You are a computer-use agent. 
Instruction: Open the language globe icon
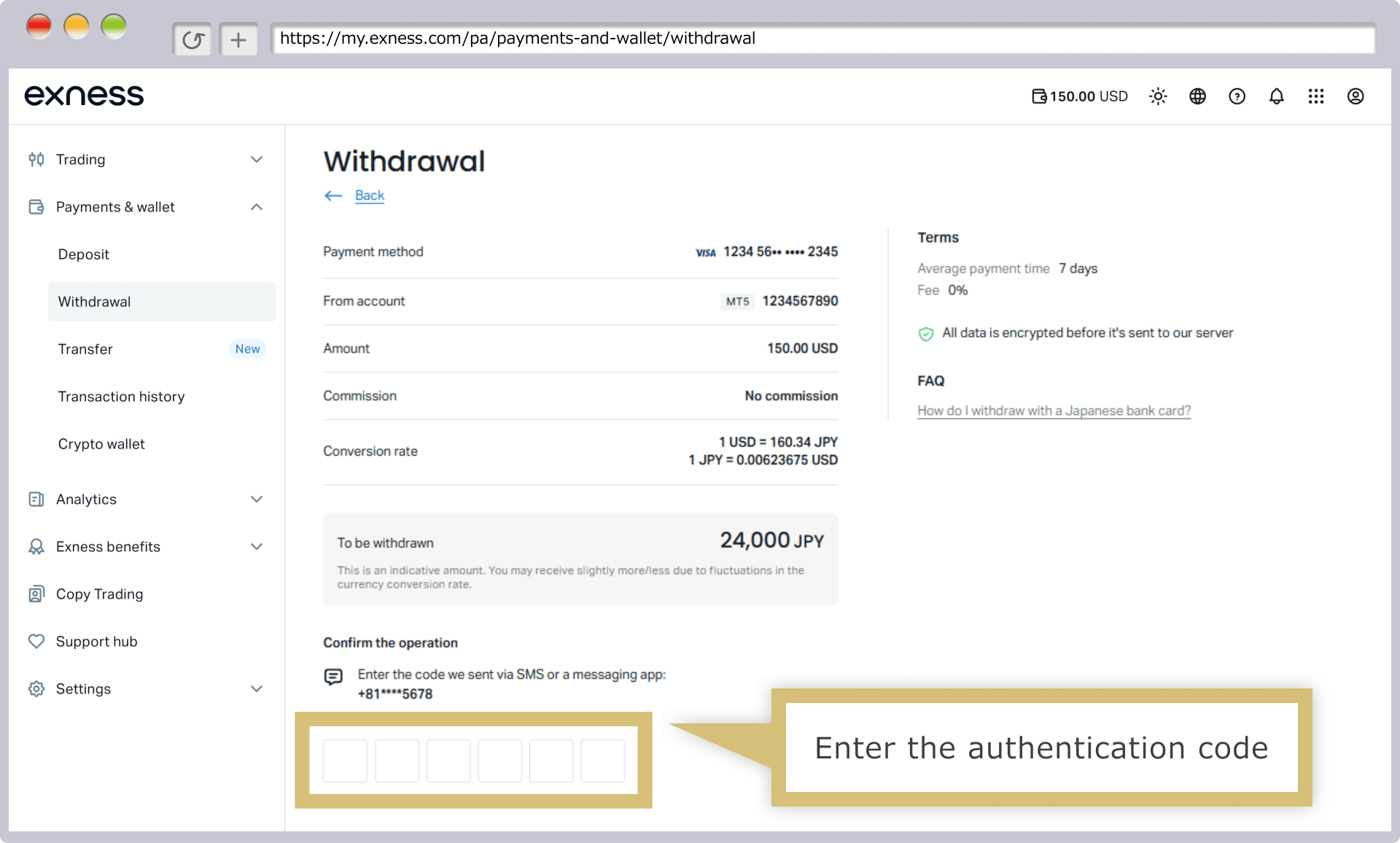point(1197,96)
